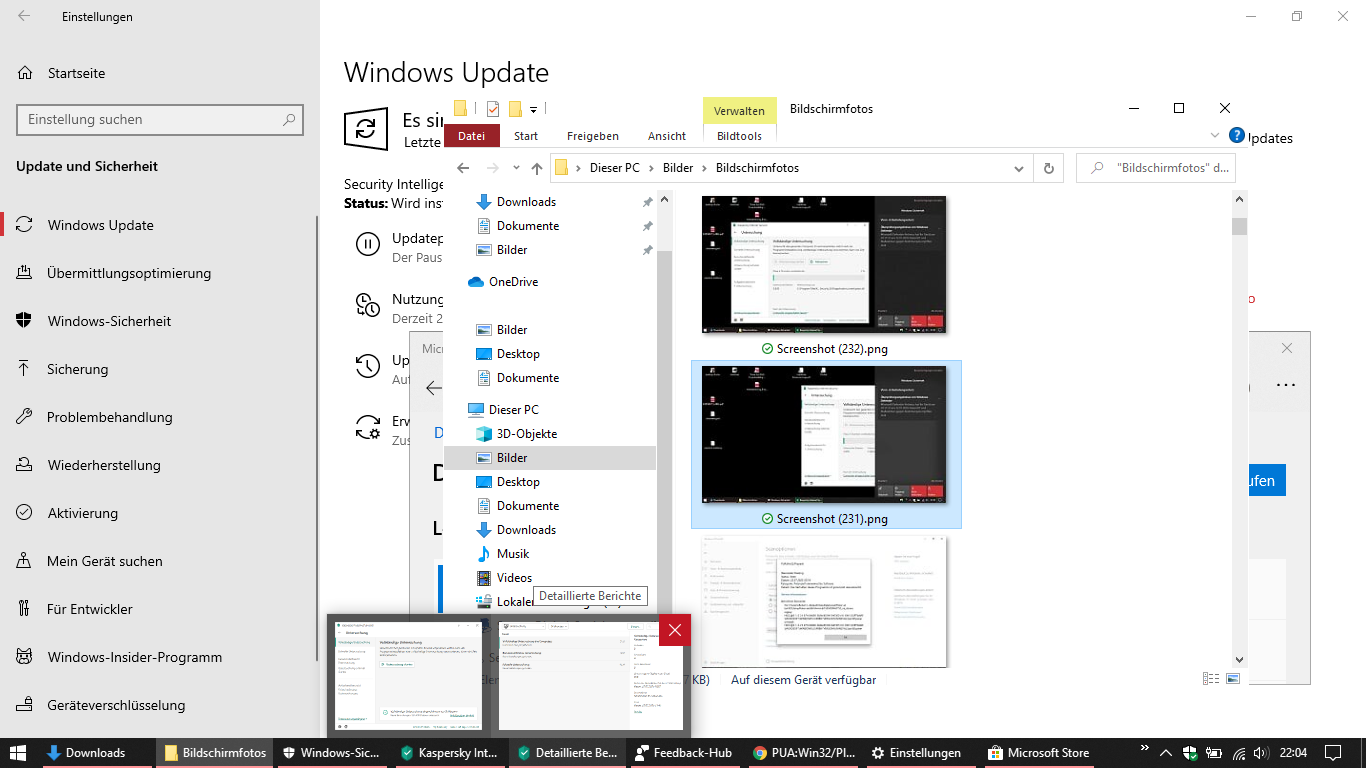Open the Datei menu in Explorer
The image size is (1366, 768).
point(472,136)
